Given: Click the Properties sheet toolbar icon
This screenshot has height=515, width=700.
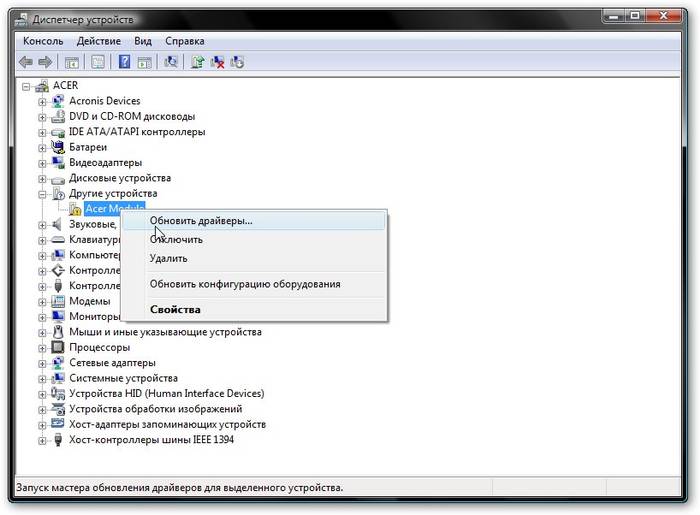Looking at the screenshot, I should 98,62.
